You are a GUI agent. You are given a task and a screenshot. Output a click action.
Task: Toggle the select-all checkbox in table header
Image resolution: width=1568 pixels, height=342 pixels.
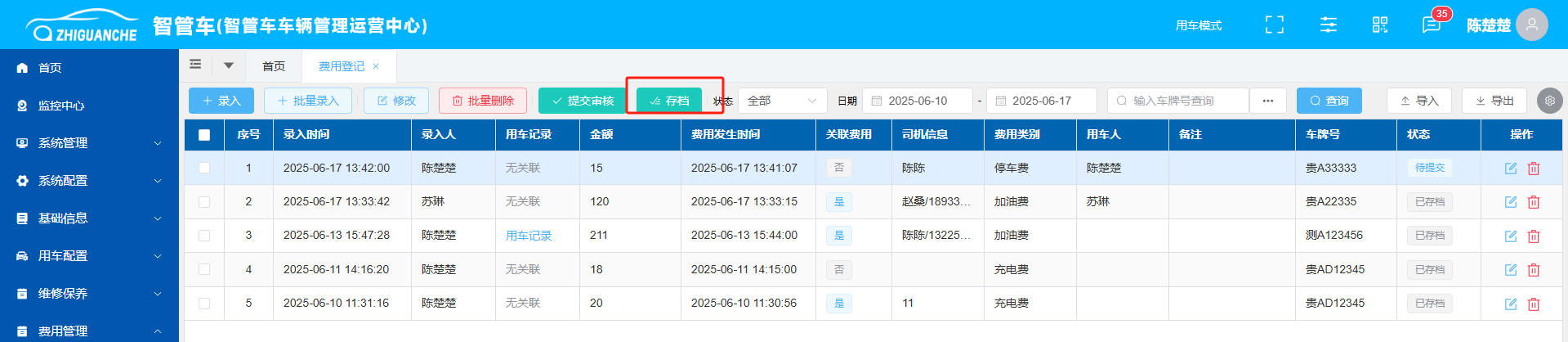click(204, 135)
